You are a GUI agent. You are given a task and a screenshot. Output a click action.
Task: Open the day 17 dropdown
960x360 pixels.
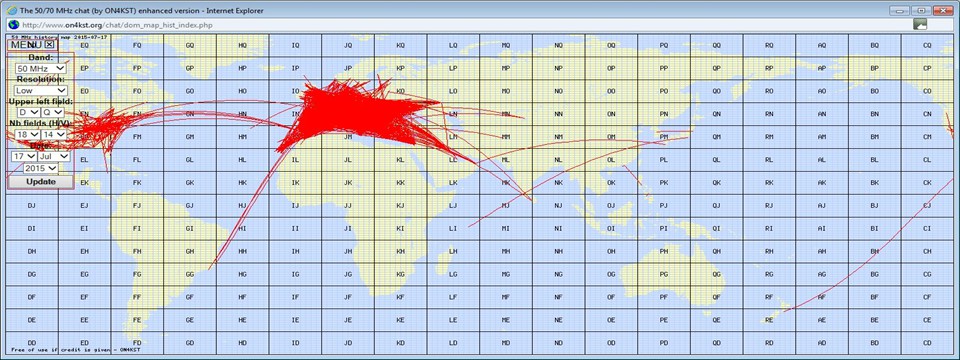pyautogui.click(x=23, y=156)
